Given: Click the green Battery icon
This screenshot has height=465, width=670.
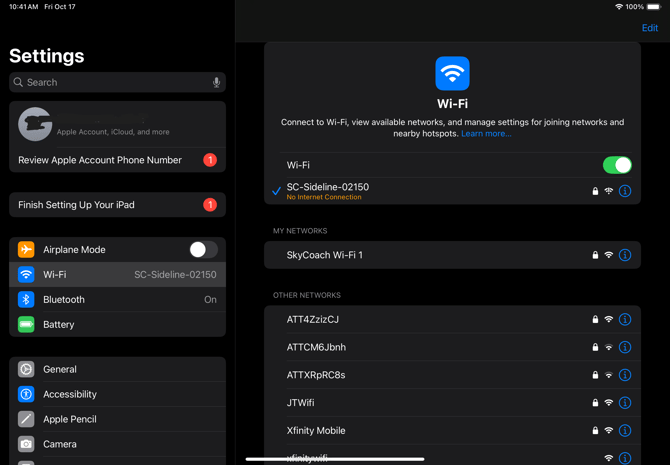Looking at the screenshot, I should (x=26, y=324).
